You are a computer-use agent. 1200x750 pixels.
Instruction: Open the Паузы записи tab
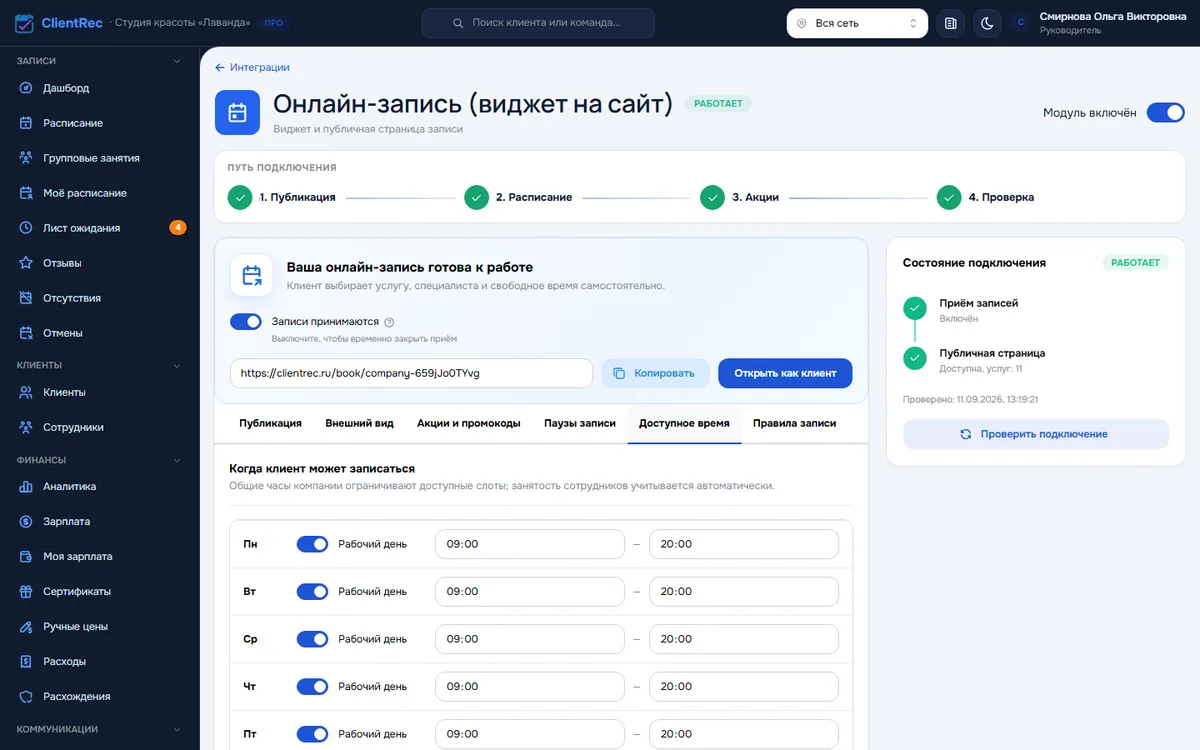point(580,423)
